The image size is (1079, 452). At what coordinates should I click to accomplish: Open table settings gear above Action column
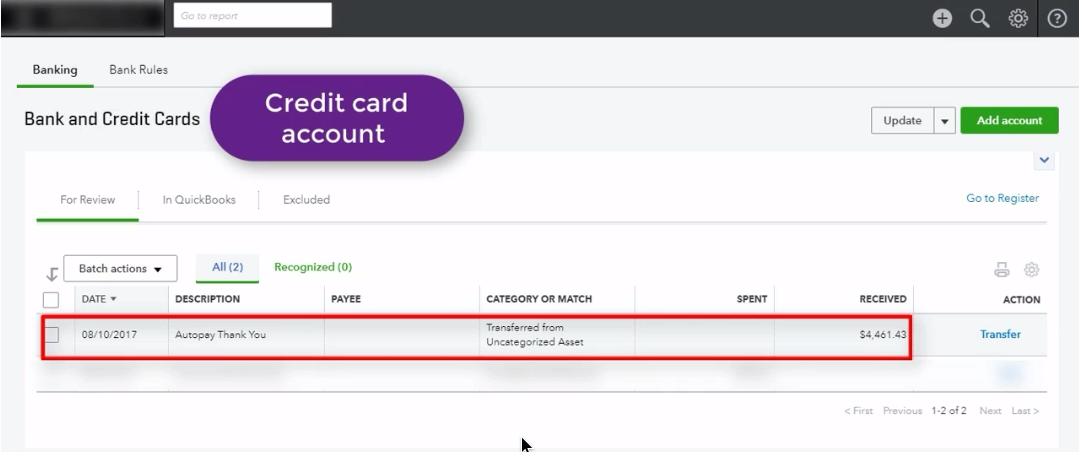[1031, 270]
